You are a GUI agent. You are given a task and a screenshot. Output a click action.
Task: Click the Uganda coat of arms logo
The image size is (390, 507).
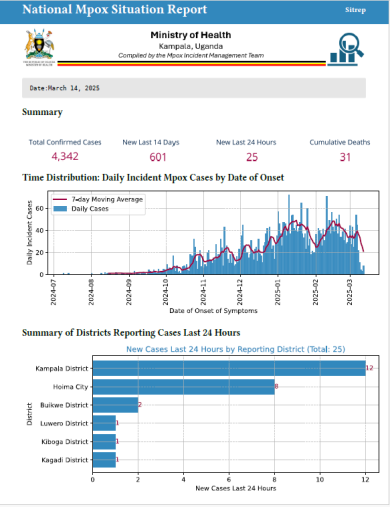coord(39,47)
